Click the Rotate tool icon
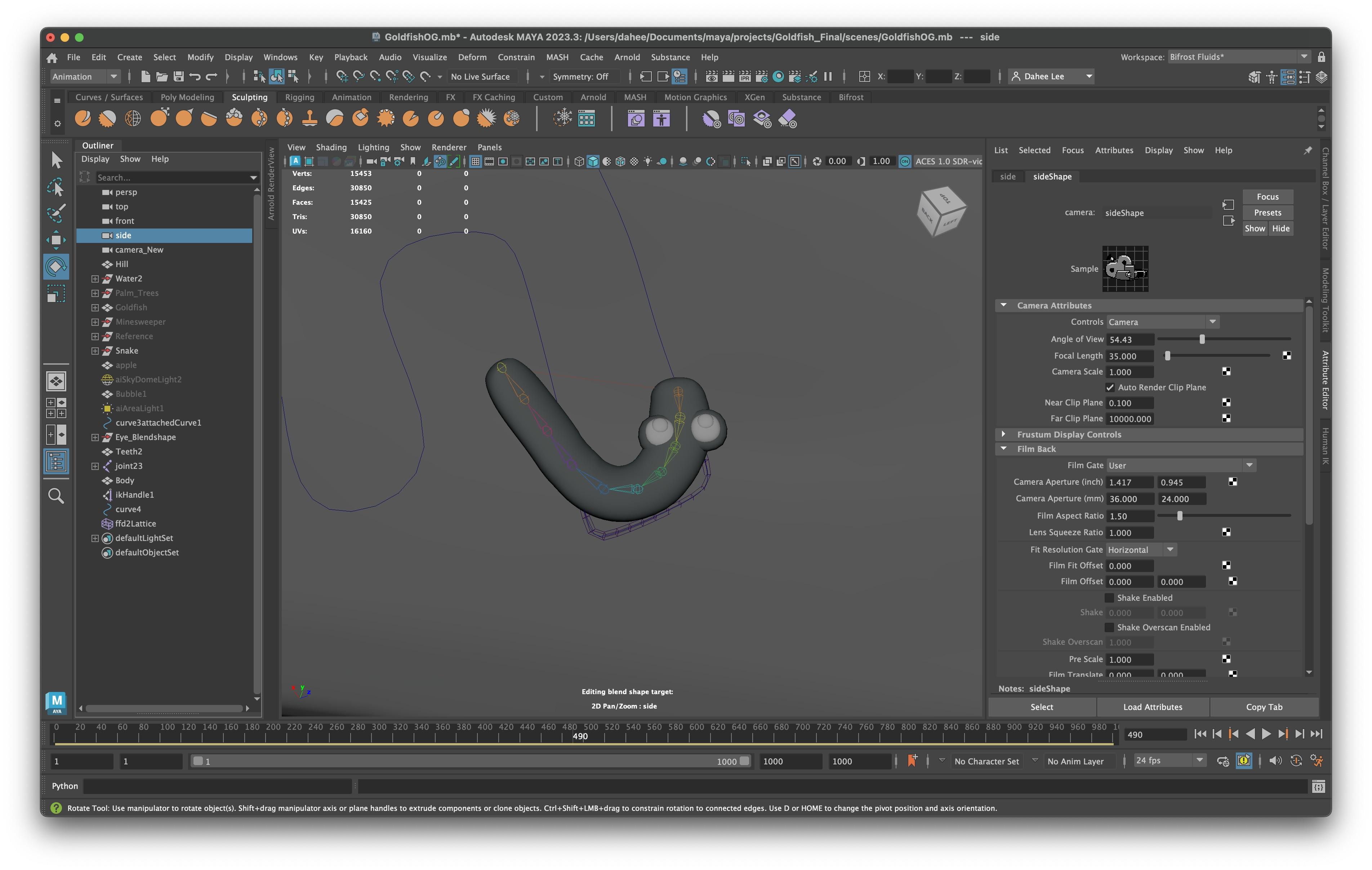Viewport: 1372px width, 870px height. click(56, 266)
